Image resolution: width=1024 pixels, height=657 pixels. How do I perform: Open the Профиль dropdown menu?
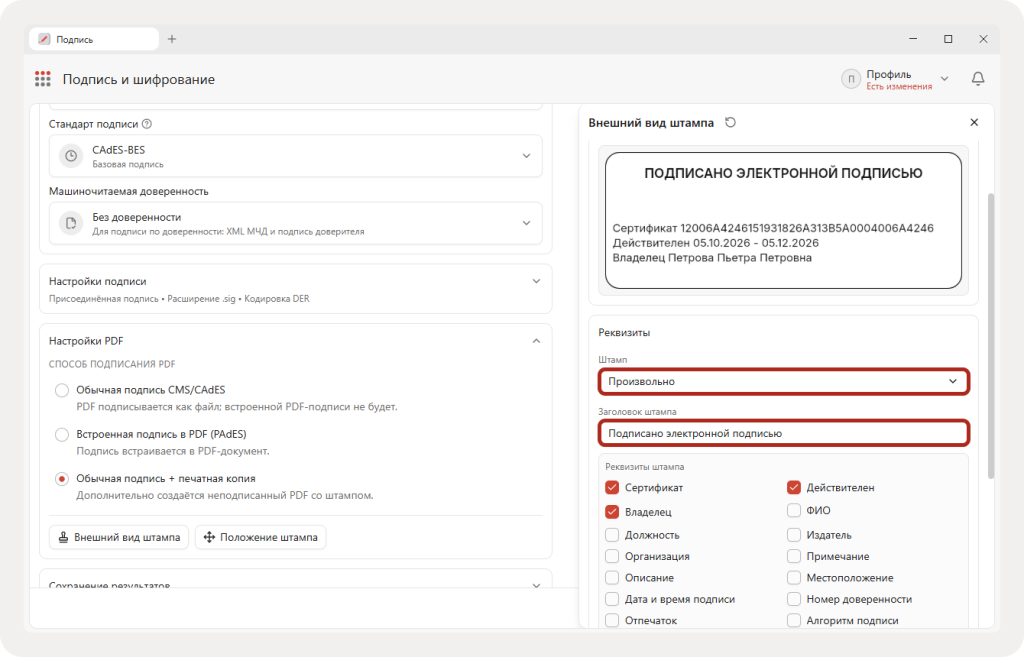tap(944, 79)
